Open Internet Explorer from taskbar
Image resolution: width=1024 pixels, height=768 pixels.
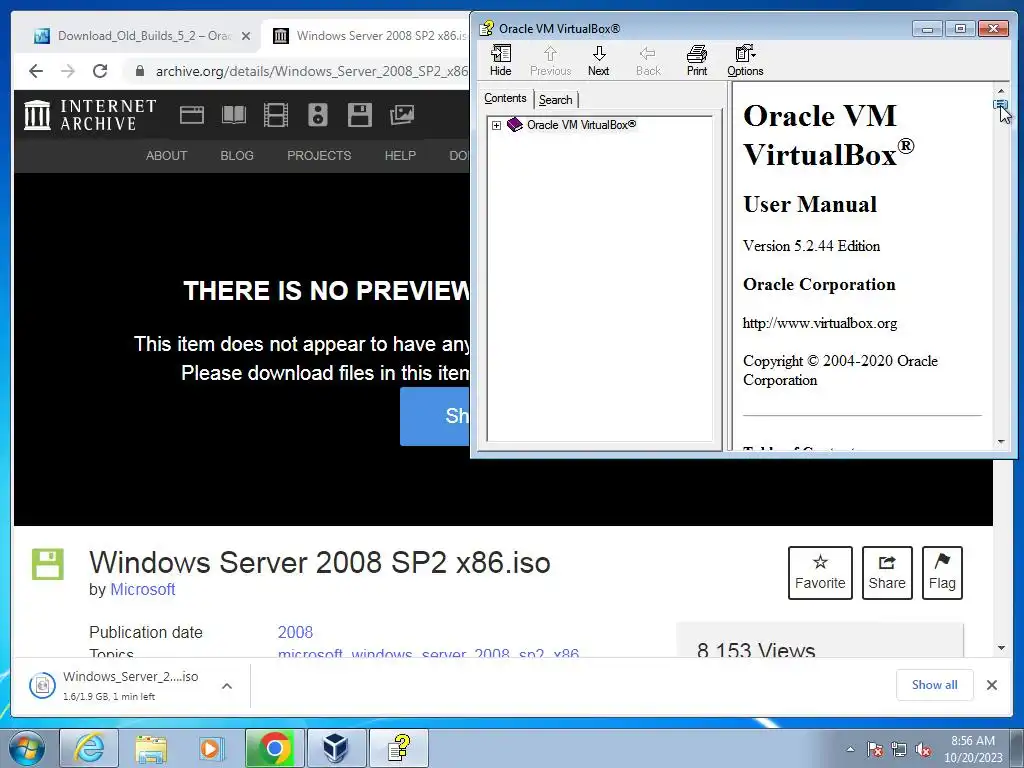pyautogui.click(x=89, y=748)
